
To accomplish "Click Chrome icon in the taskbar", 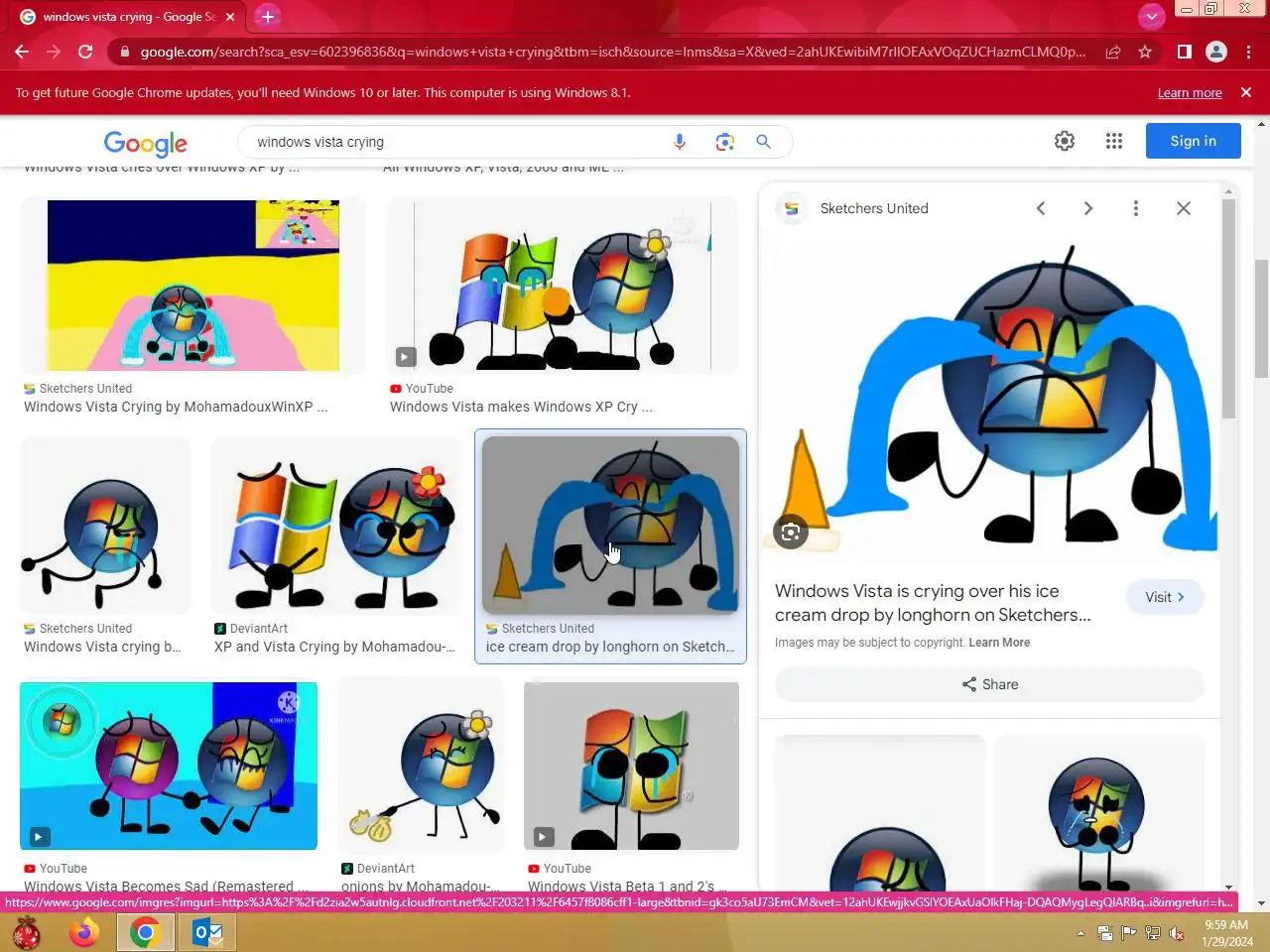I will pyautogui.click(x=146, y=933).
